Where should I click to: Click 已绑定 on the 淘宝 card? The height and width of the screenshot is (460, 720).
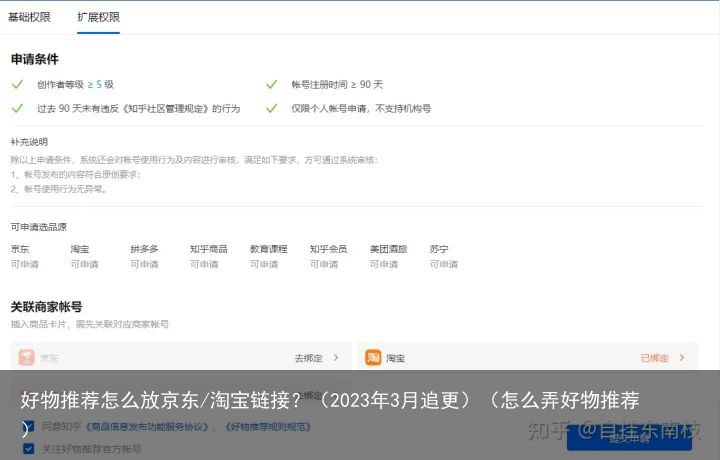(654, 358)
